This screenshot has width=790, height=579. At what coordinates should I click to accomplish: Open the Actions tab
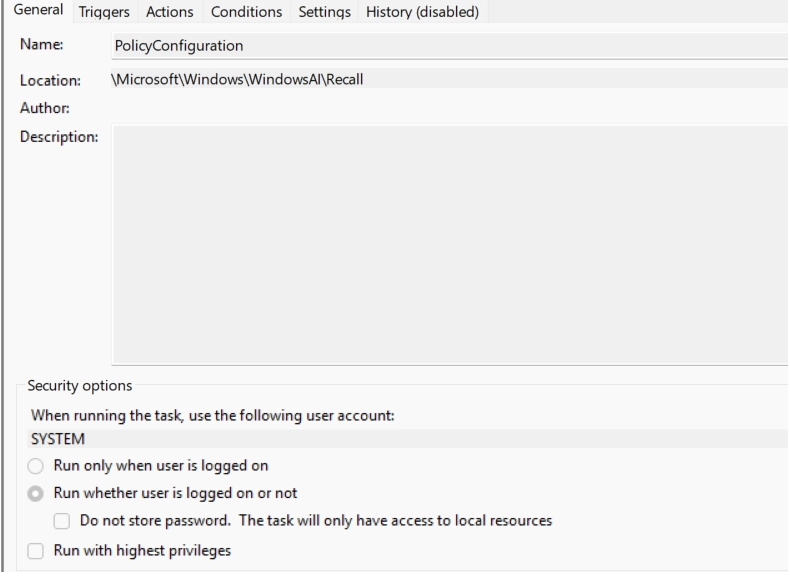click(x=169, y=12)
